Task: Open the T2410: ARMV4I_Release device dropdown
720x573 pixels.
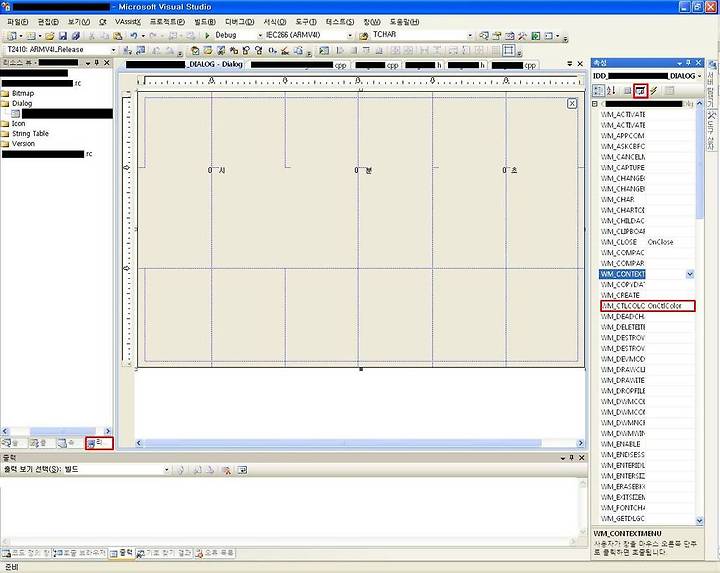Action: (x=113, y=50)
